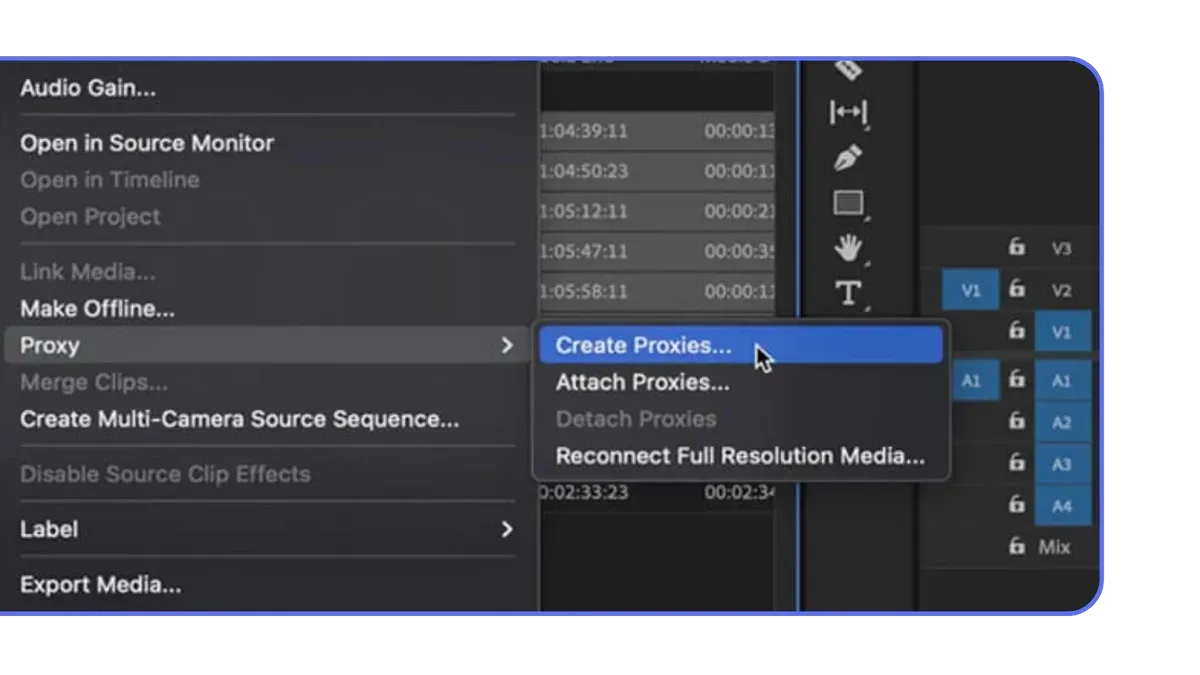Choose Reconnect Full Resolution Media...
This screenshot has width=1200, height=675.
(741, 456)
